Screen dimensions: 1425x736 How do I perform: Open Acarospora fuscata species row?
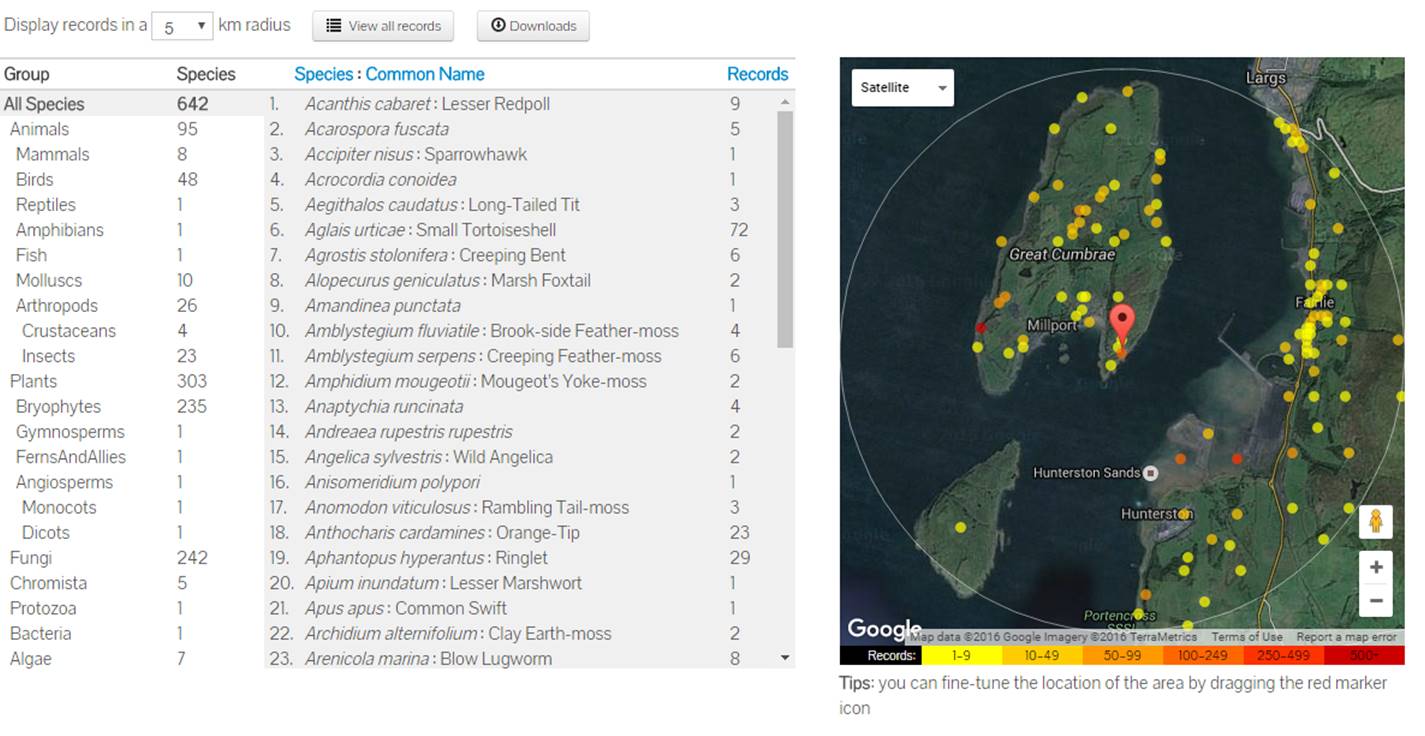tap(521, 129)
